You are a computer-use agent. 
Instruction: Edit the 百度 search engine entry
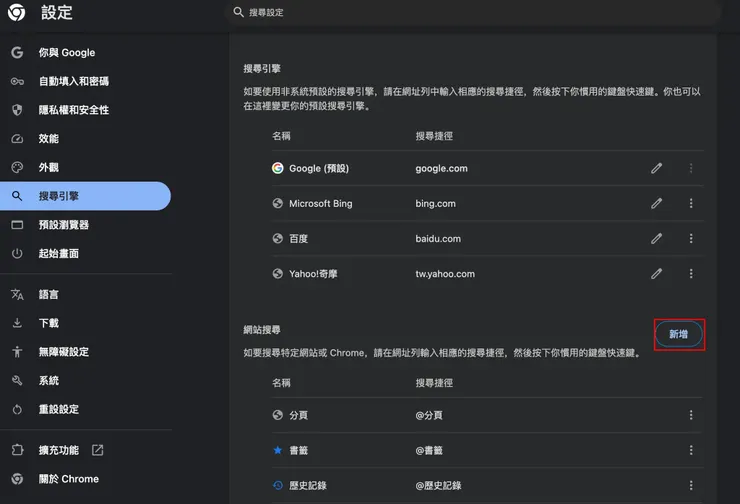[x=656, y=239]
